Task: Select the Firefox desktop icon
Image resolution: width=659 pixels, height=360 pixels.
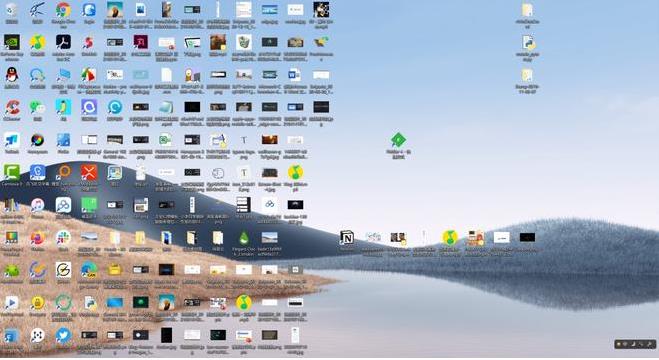Action: tap(37, 238)
